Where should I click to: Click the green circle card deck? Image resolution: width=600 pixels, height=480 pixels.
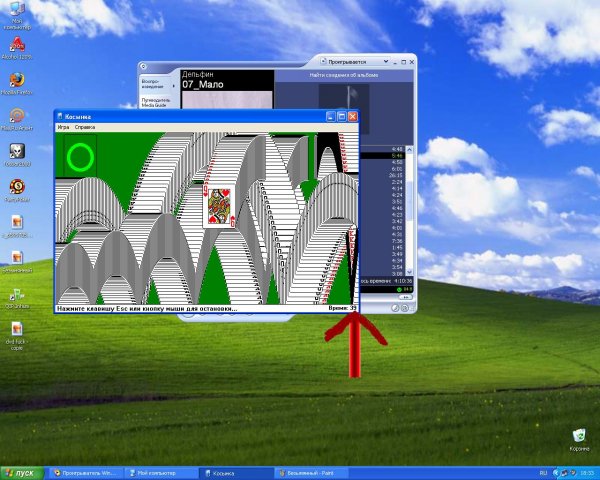(x=79, y=157)
